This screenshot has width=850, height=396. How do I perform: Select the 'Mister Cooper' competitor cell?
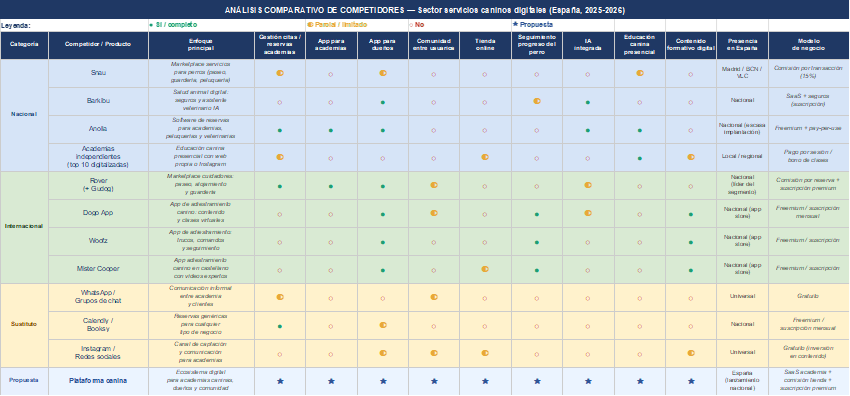click(x=98, y=269)
